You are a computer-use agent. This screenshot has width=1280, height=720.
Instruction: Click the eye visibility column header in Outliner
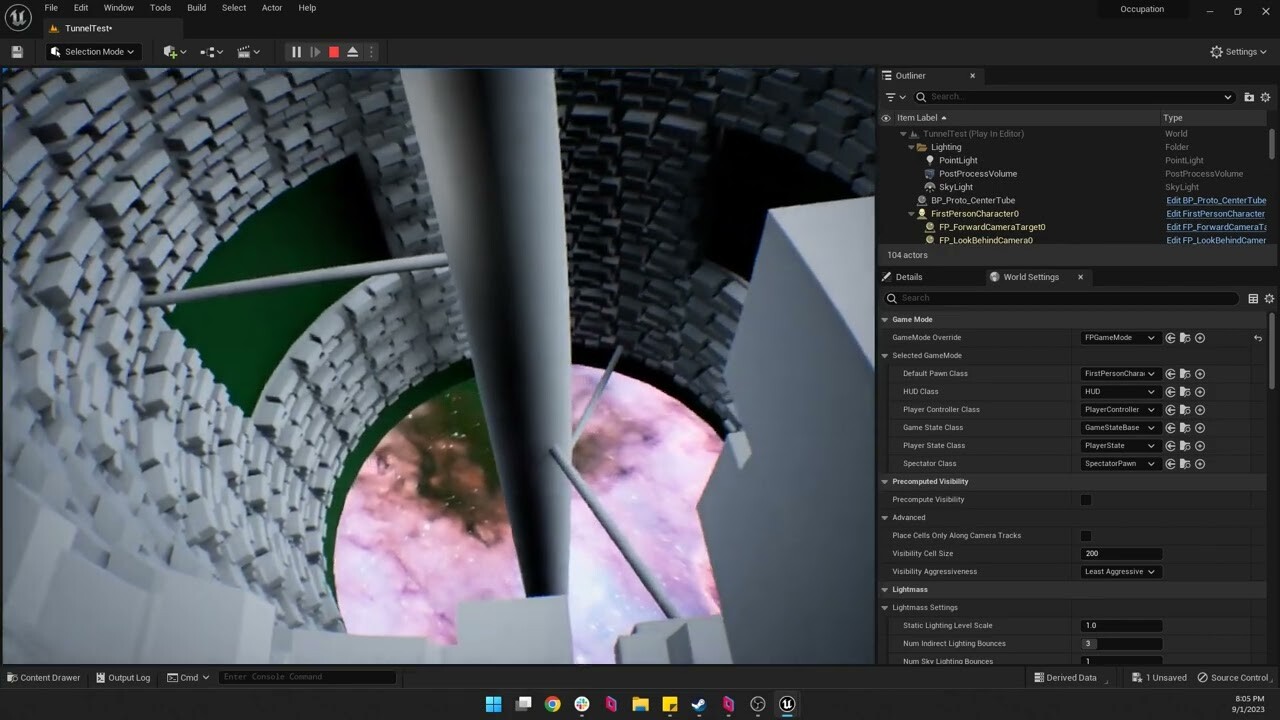[885, 117]
